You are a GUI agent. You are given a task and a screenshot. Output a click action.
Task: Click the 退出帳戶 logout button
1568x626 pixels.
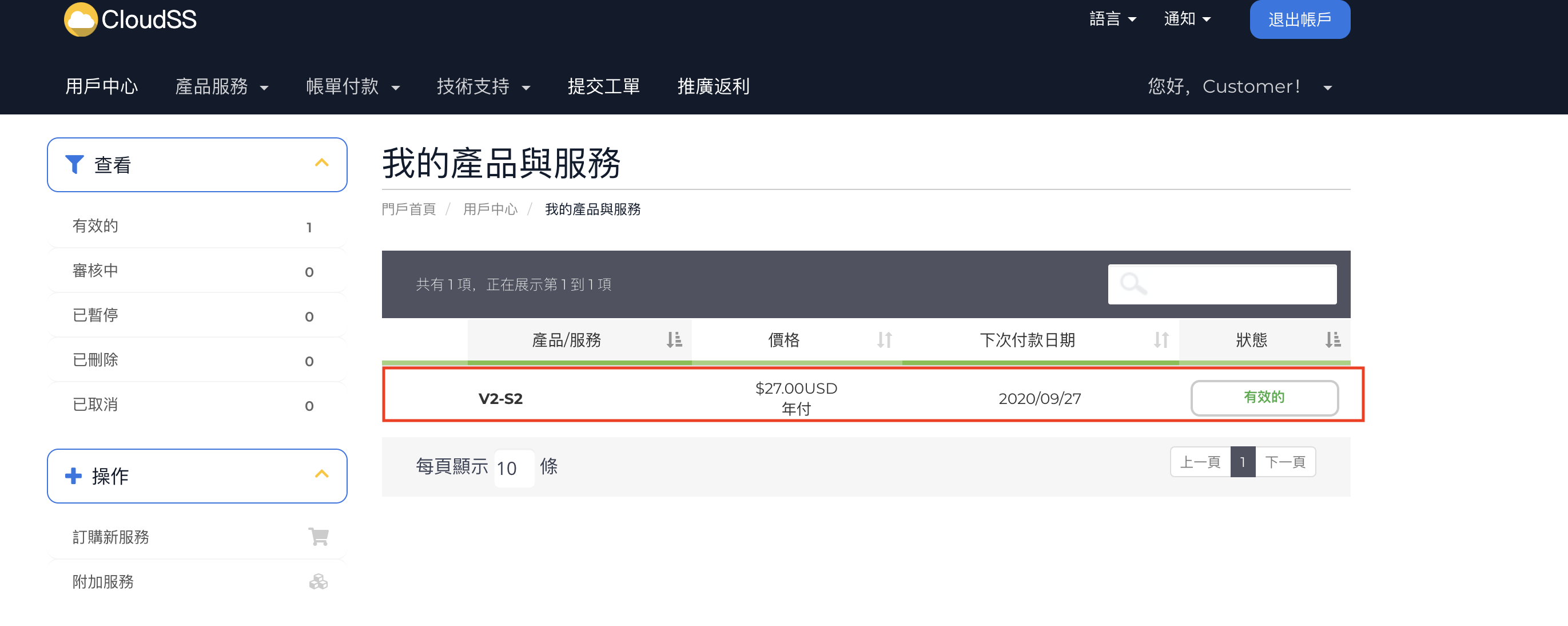click(x=1300, y=19)
